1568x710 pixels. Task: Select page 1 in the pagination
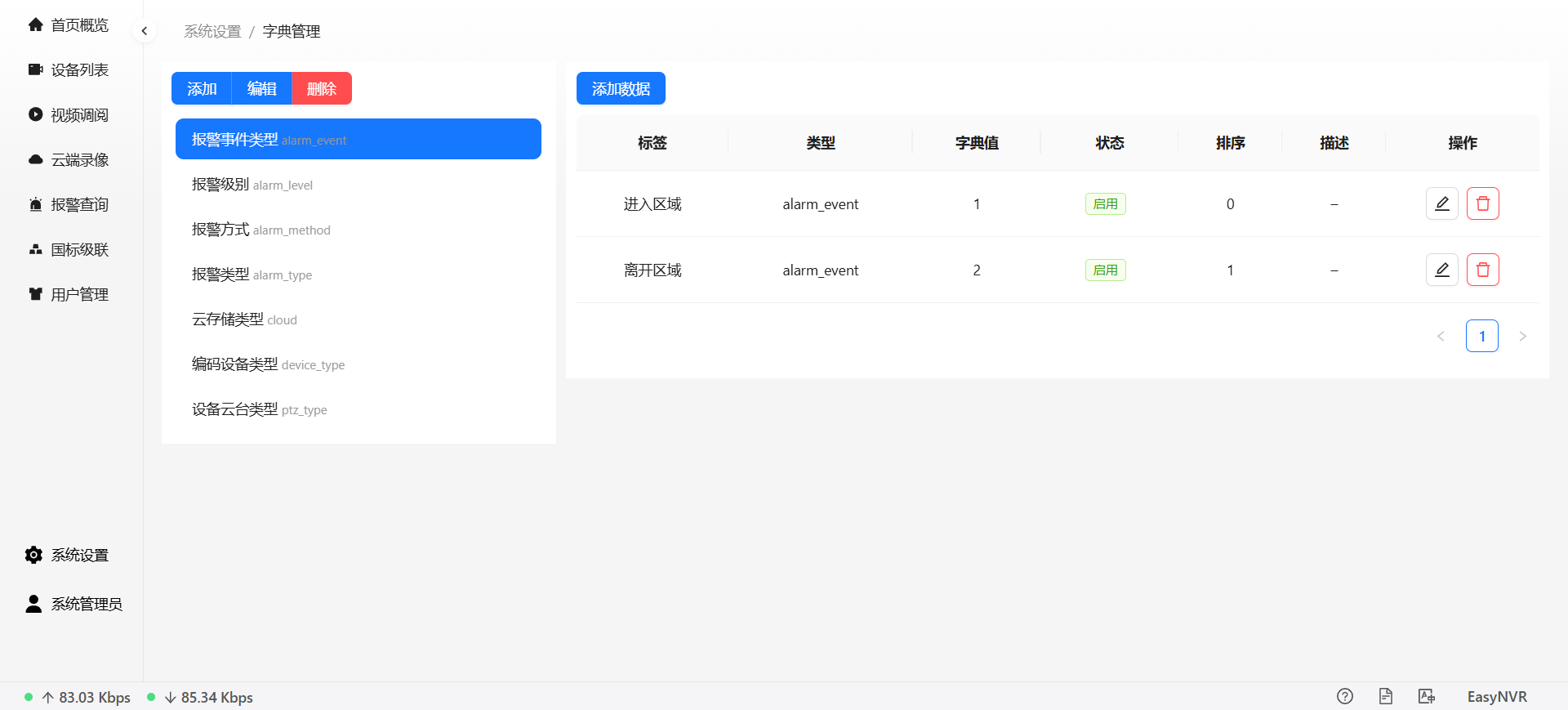[x=1482, y=336]
